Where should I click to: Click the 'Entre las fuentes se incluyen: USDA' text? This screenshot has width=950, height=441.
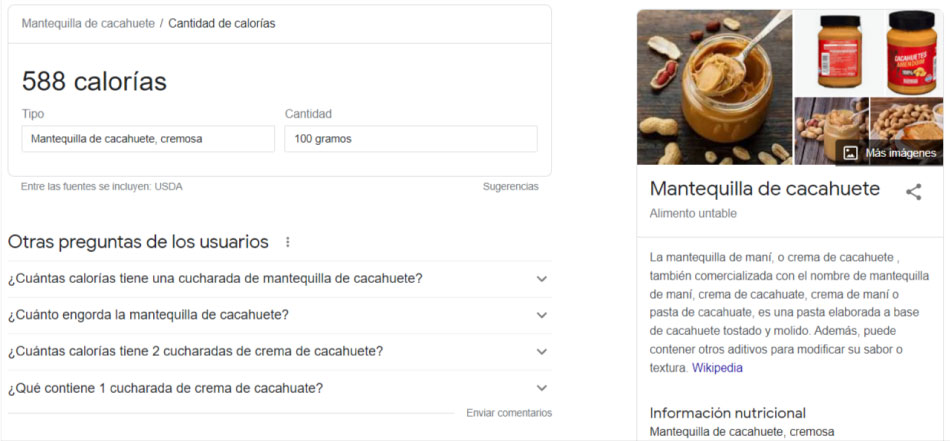click(x=102, y=187)
